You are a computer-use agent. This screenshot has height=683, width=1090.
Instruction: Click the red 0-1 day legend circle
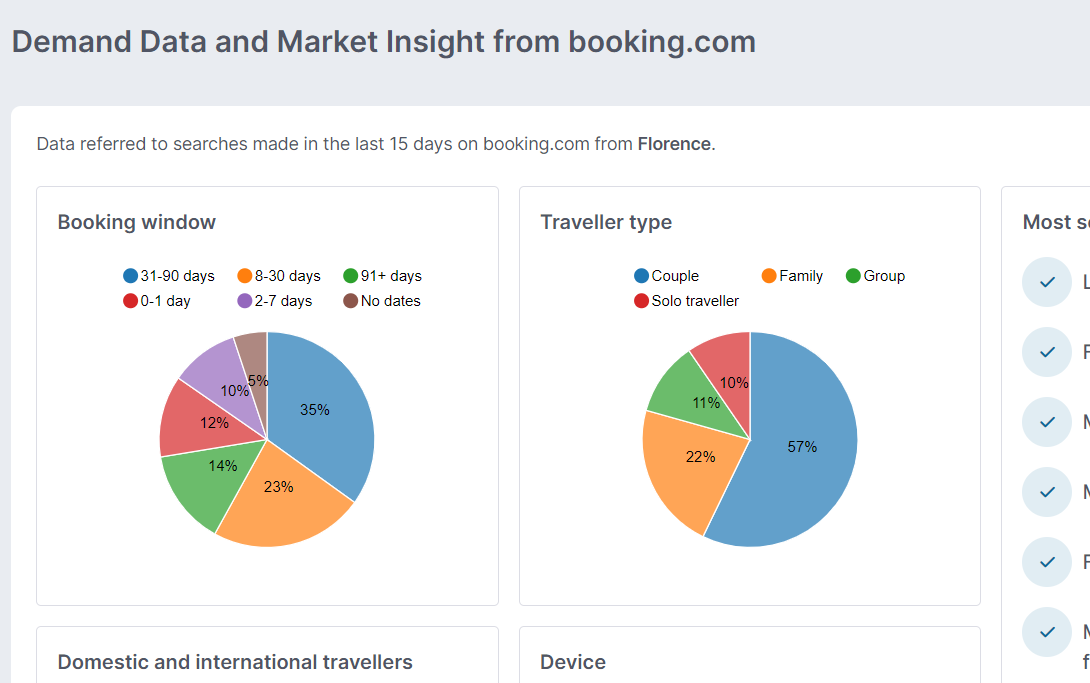coord(130,301)
